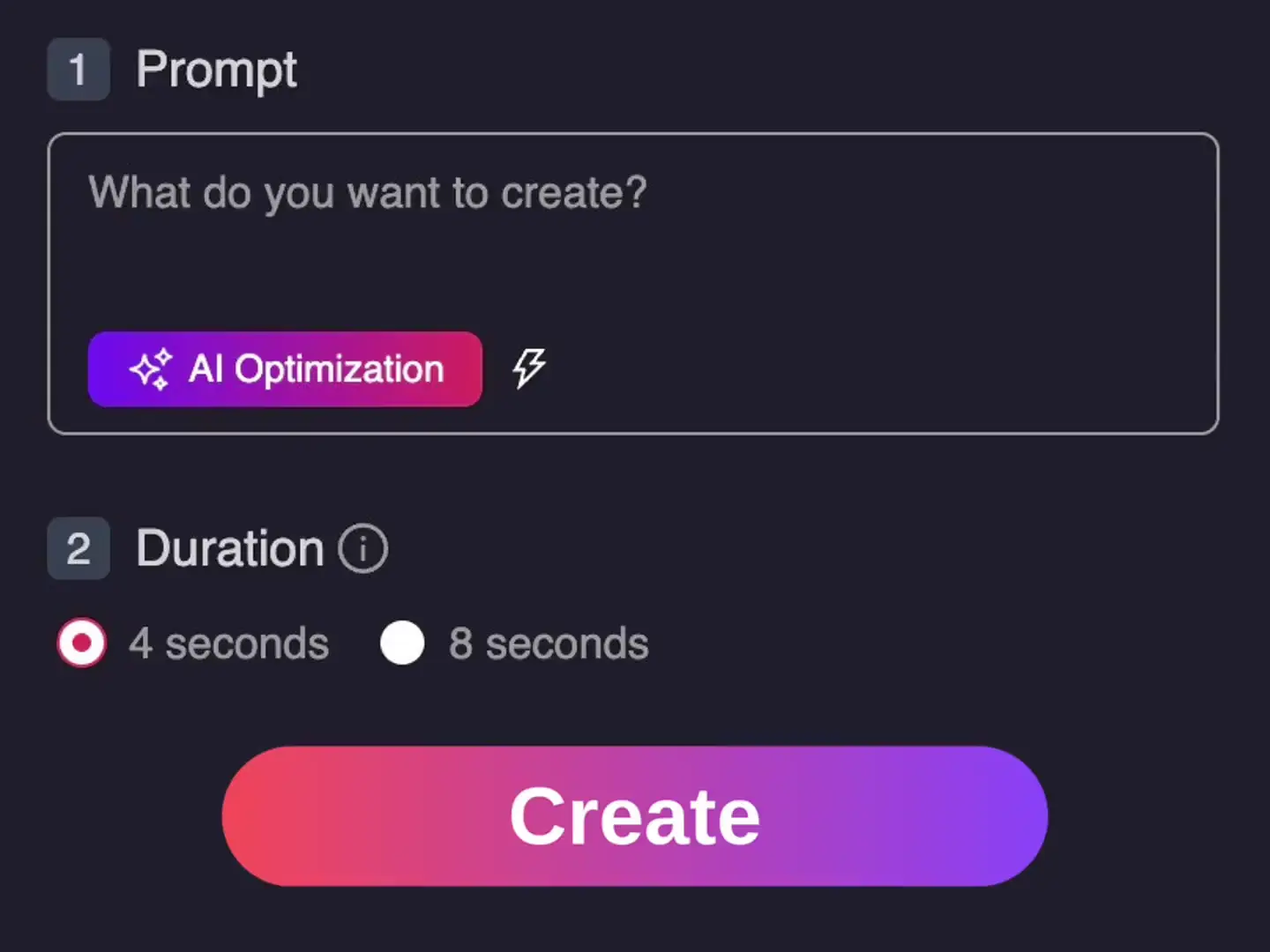1270x952 pixels.
Task: Click the Prompt section heading
Action: tap(216, 70)
